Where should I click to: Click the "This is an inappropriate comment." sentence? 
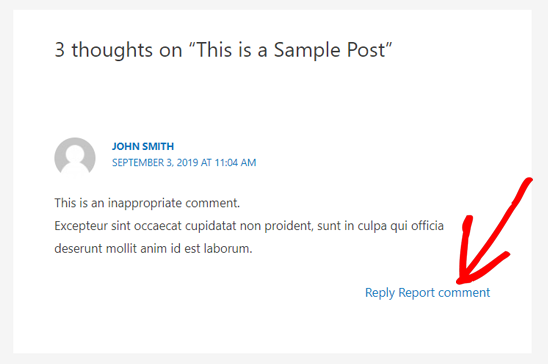tap(147, 203)
